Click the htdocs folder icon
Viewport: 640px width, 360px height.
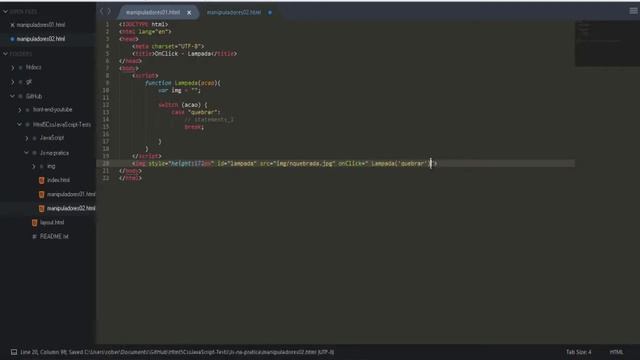point(20,67)
